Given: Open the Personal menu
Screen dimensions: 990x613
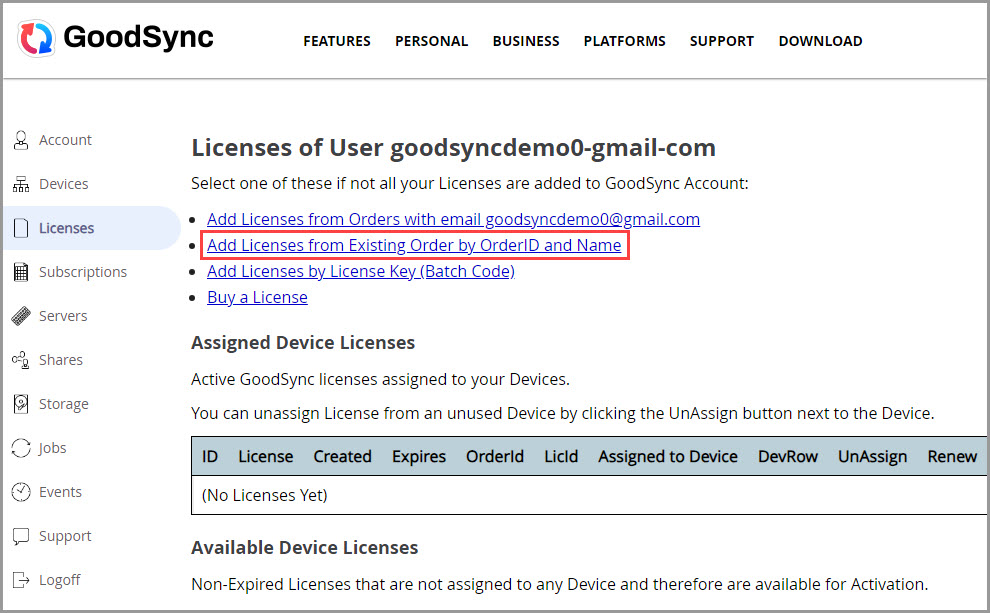Looking at the screenshot, I should [x=431, y=41].
